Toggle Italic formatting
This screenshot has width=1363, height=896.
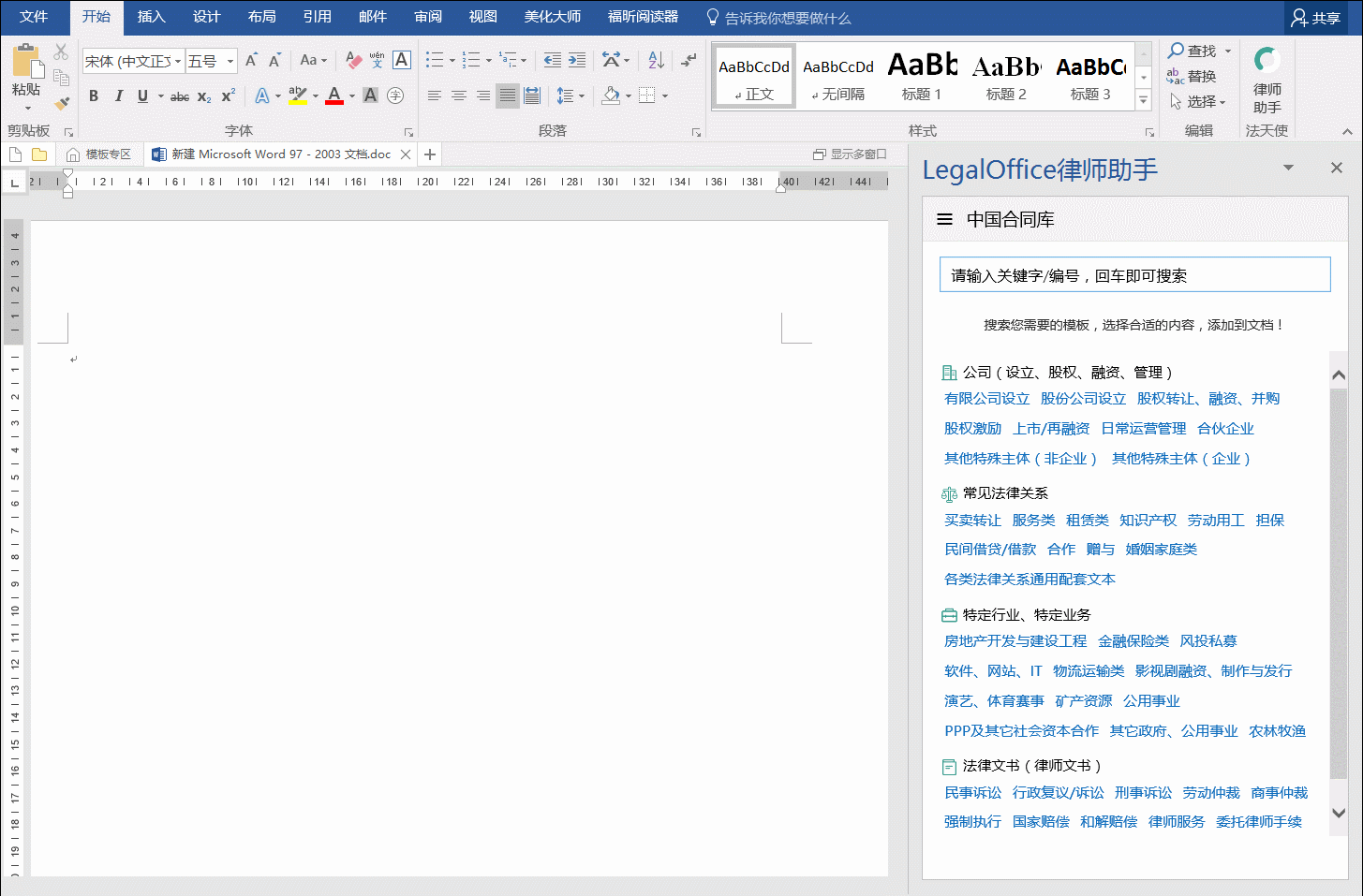pyautogui.click(x=119, y=95)
